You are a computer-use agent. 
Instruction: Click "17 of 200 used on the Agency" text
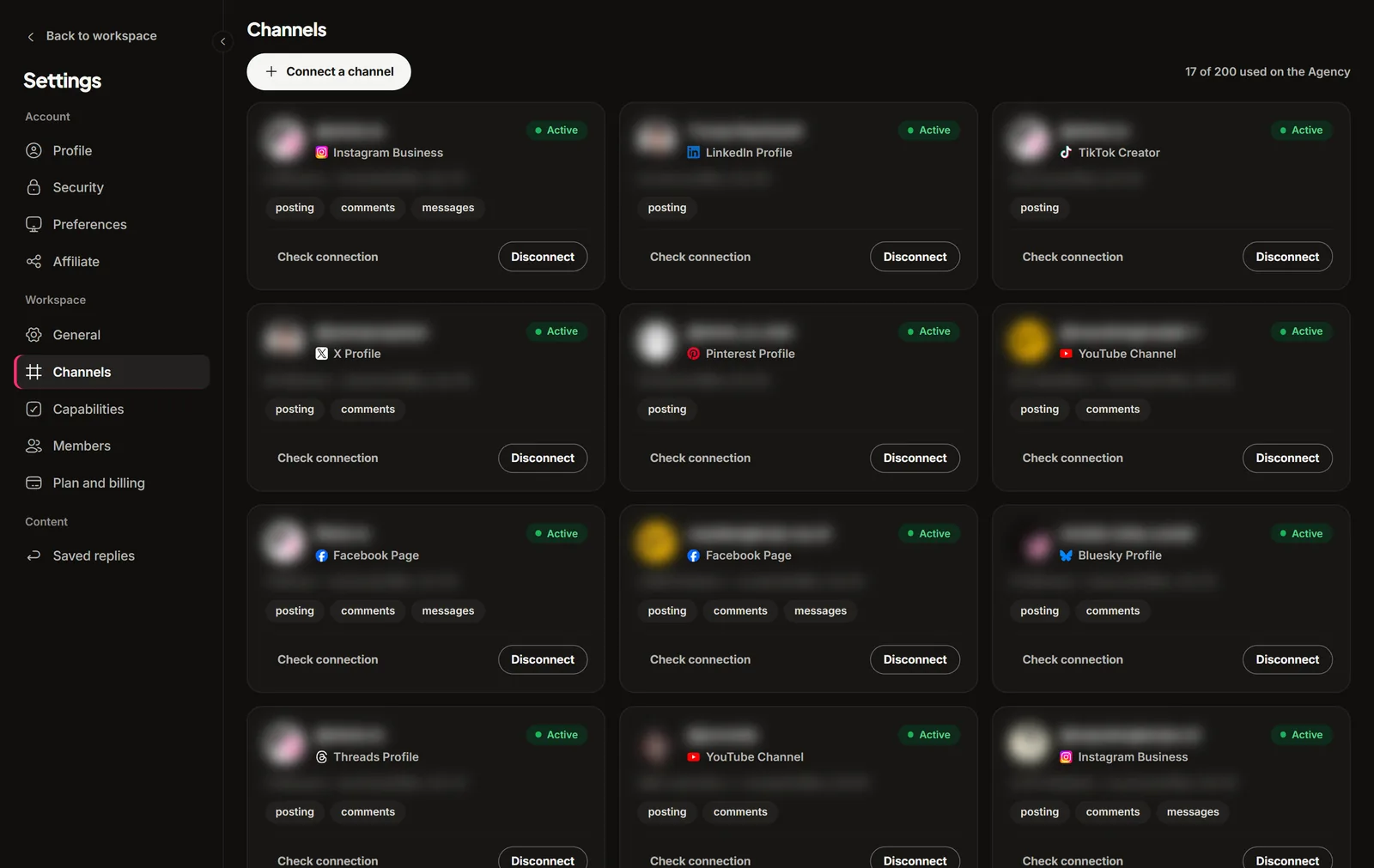point(1268,72)
